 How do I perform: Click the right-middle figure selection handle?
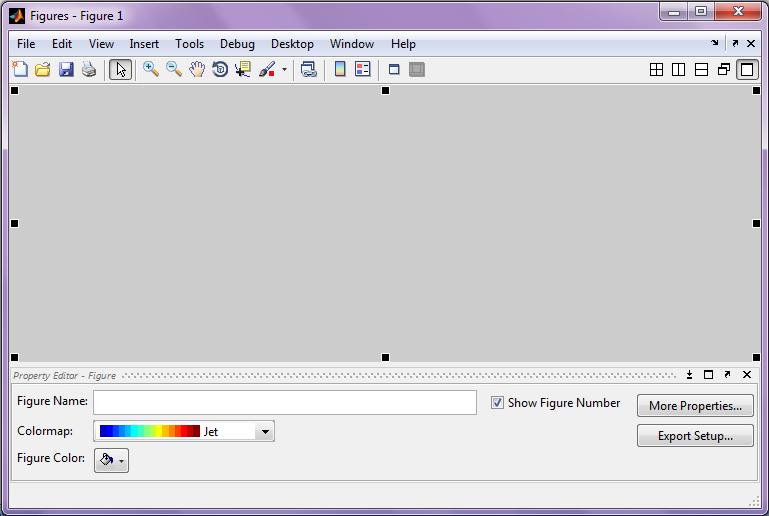pyautogui.click(x=756, y=224)
